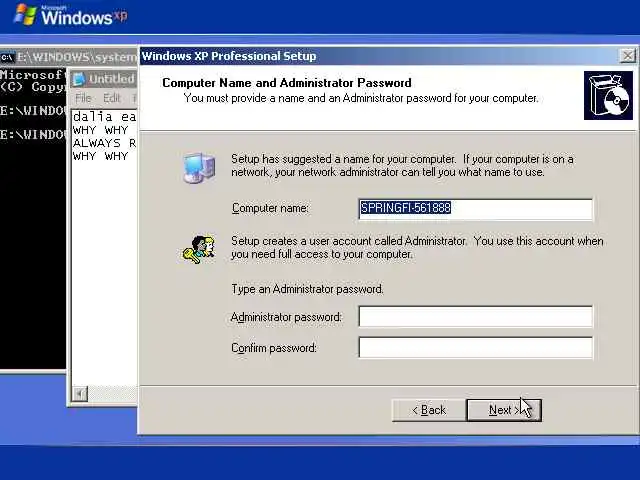Click the Untitled Notepad title bar
The image size is (640, 480).
104,79
